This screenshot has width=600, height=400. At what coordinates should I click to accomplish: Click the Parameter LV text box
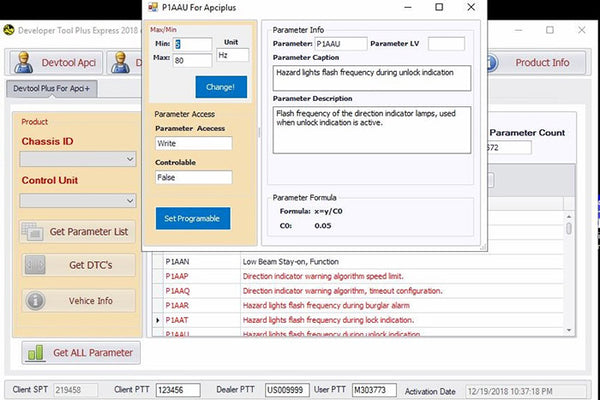click(x=446, y=44)
